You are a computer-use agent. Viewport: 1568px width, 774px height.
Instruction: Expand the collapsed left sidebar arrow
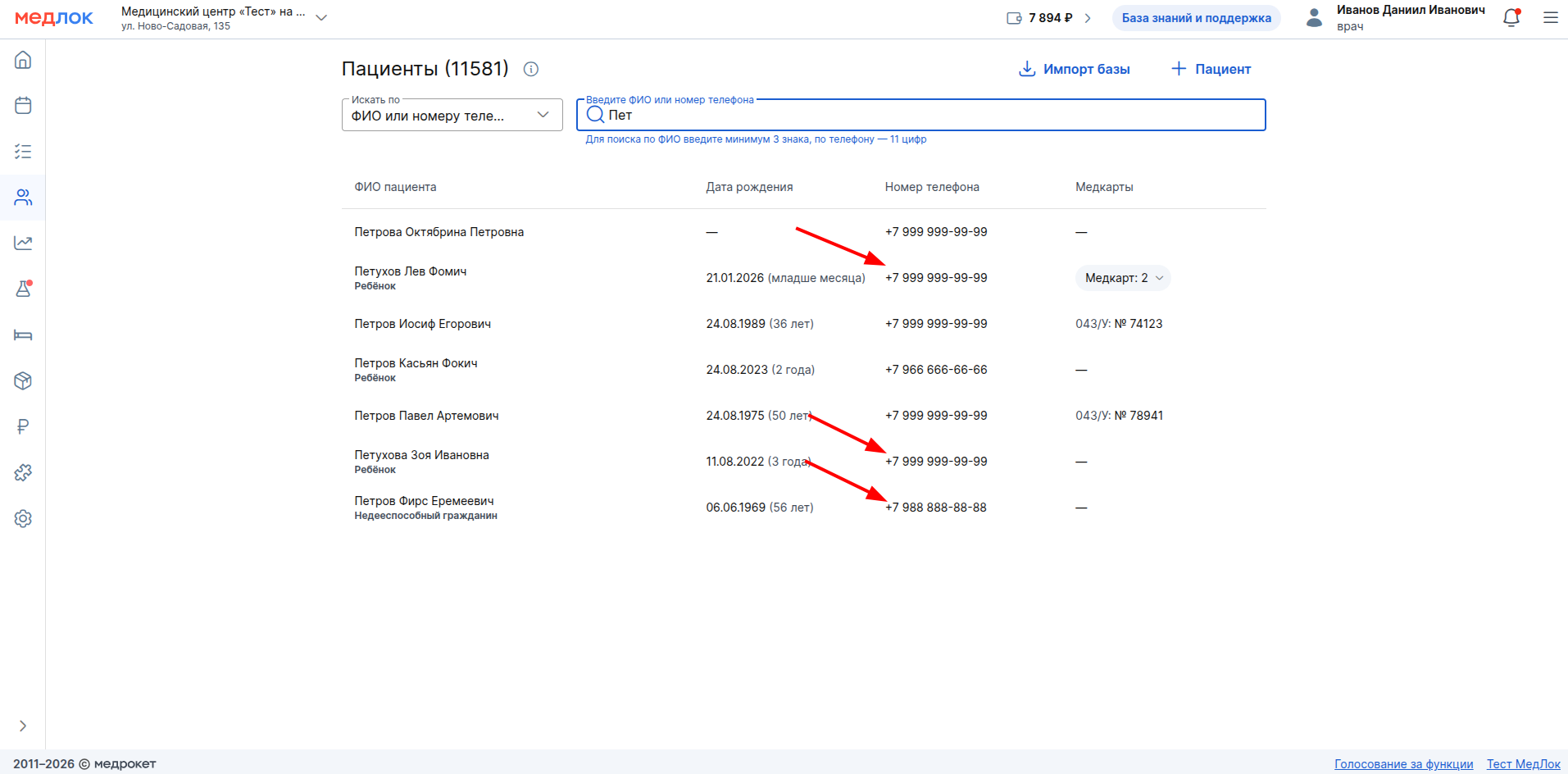(x=23, y=726)
